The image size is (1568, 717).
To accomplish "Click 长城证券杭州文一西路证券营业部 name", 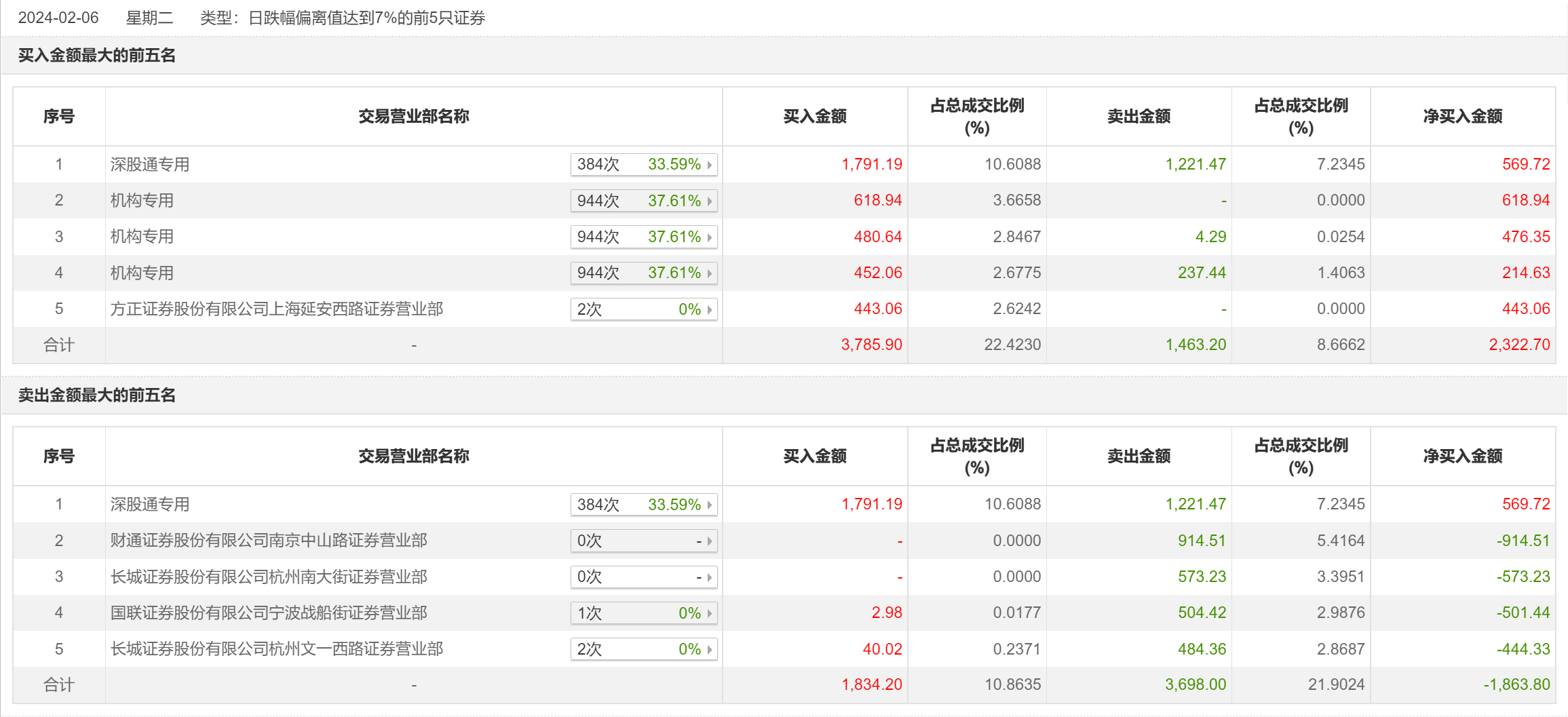I will click(x=276, y=649).
